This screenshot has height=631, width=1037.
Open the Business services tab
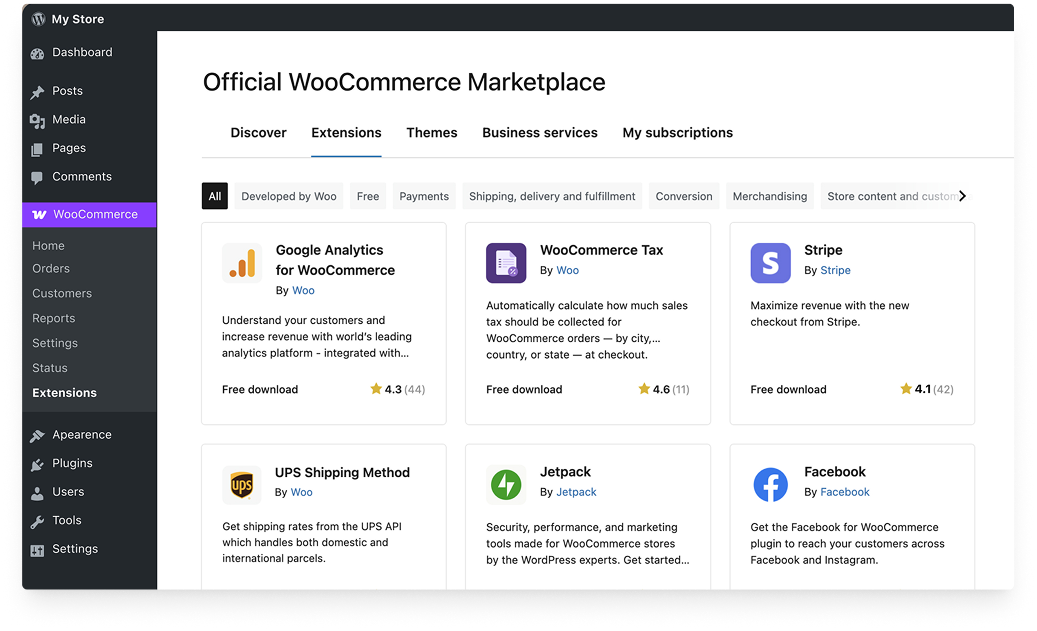tap(539, 132)
